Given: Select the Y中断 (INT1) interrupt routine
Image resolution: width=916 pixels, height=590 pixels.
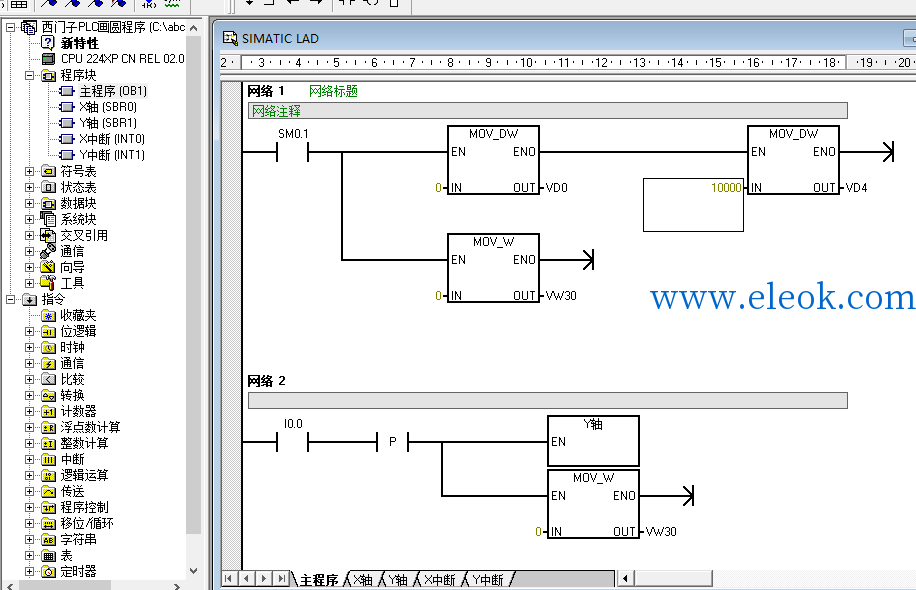Looking at the screenshot, I should [112, 155].
